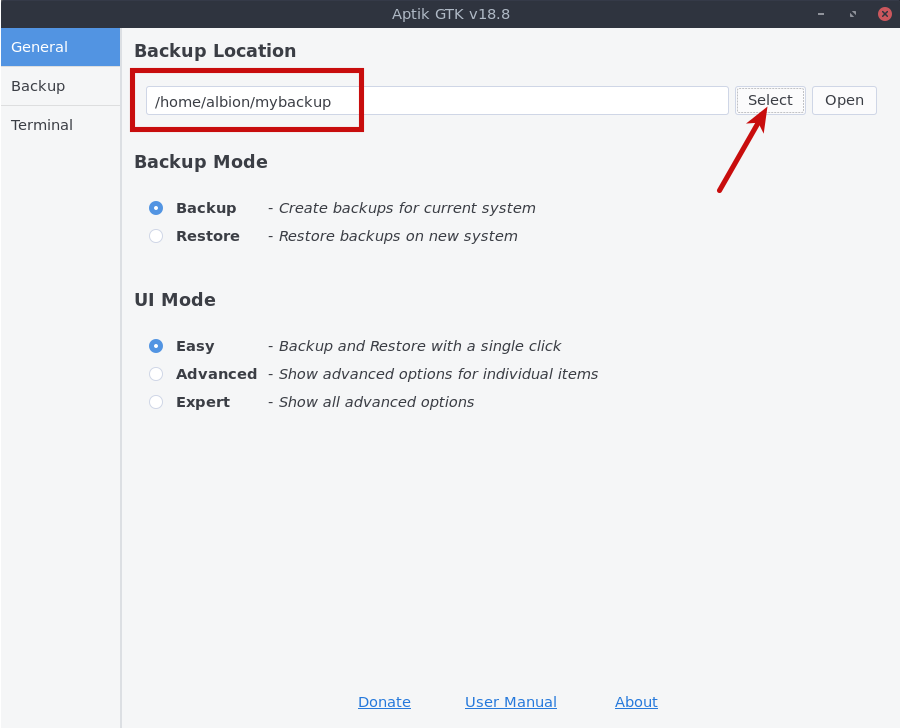900x728 pixels.
Task: Go to the Terminal sidebar tab
Action: [x=60, y=125]
